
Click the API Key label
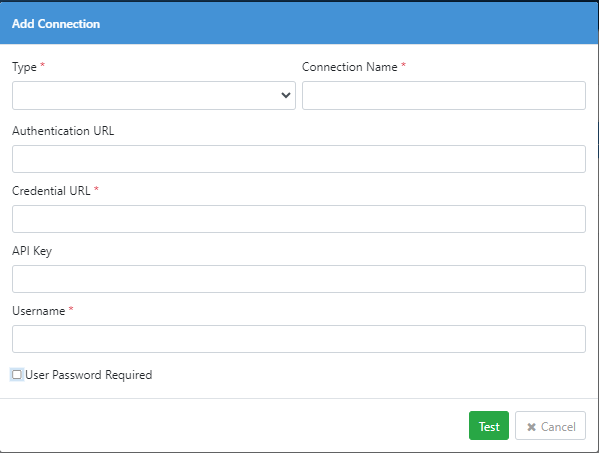[x=32, y=251]
